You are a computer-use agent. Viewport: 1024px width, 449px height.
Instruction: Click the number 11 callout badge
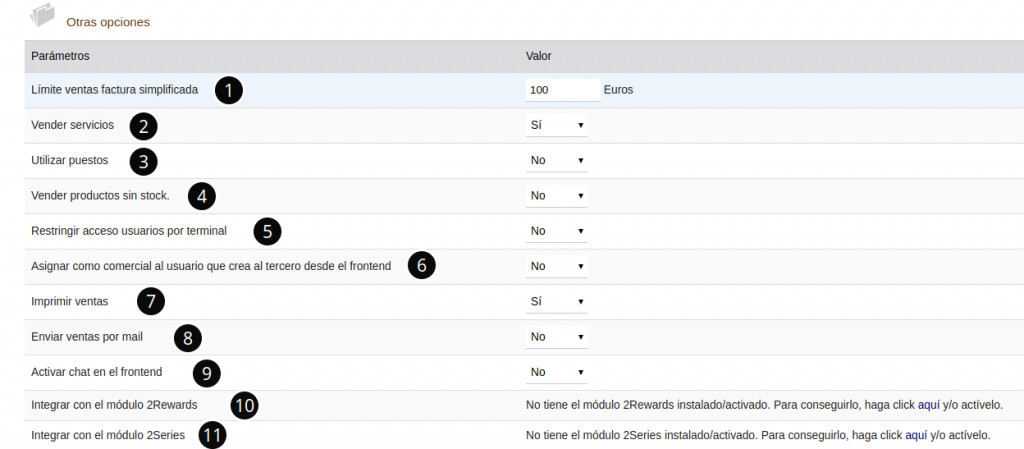[x=210, y=437]
